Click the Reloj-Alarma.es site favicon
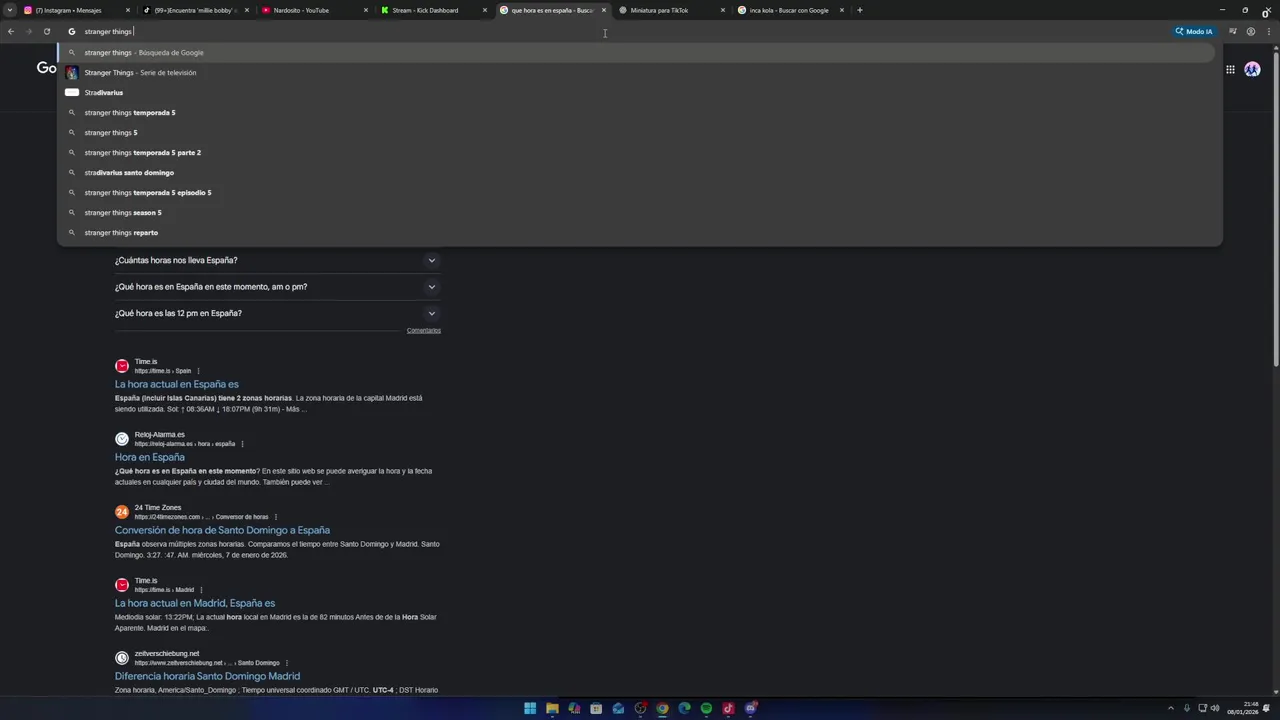 point(122,439)
